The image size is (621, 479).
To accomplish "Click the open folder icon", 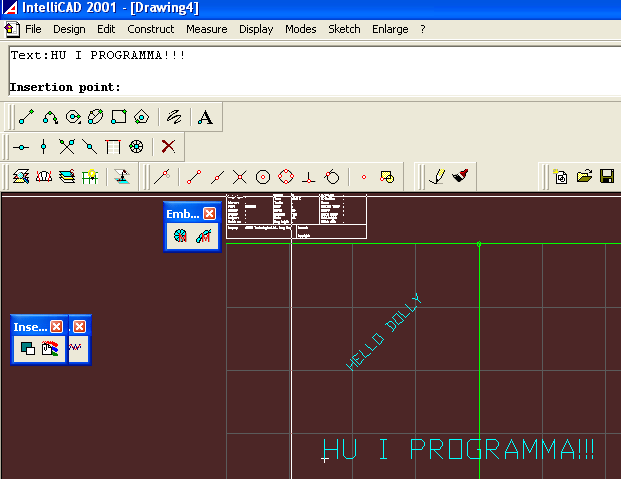I will pyautogui.click(x=584, y=176).
